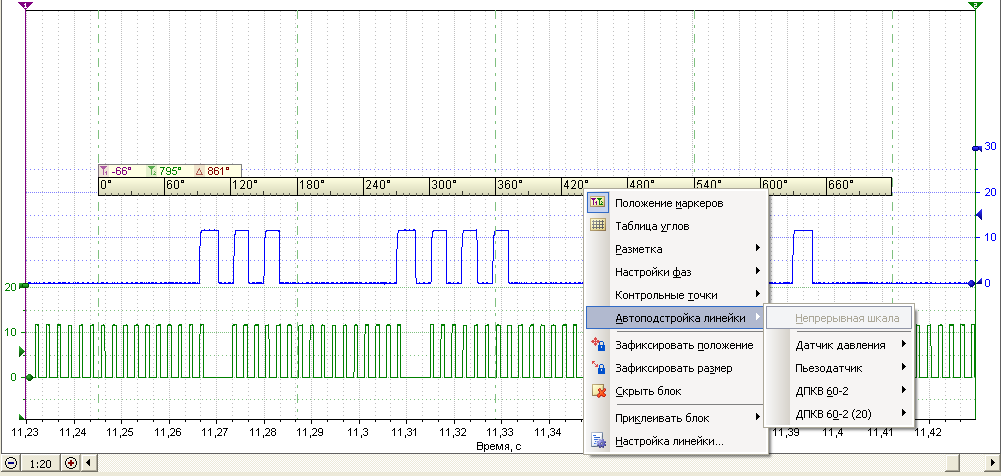Screen dimensions: 1001x476
Task: Open Настройка линейки... settings
Action: 676,441
